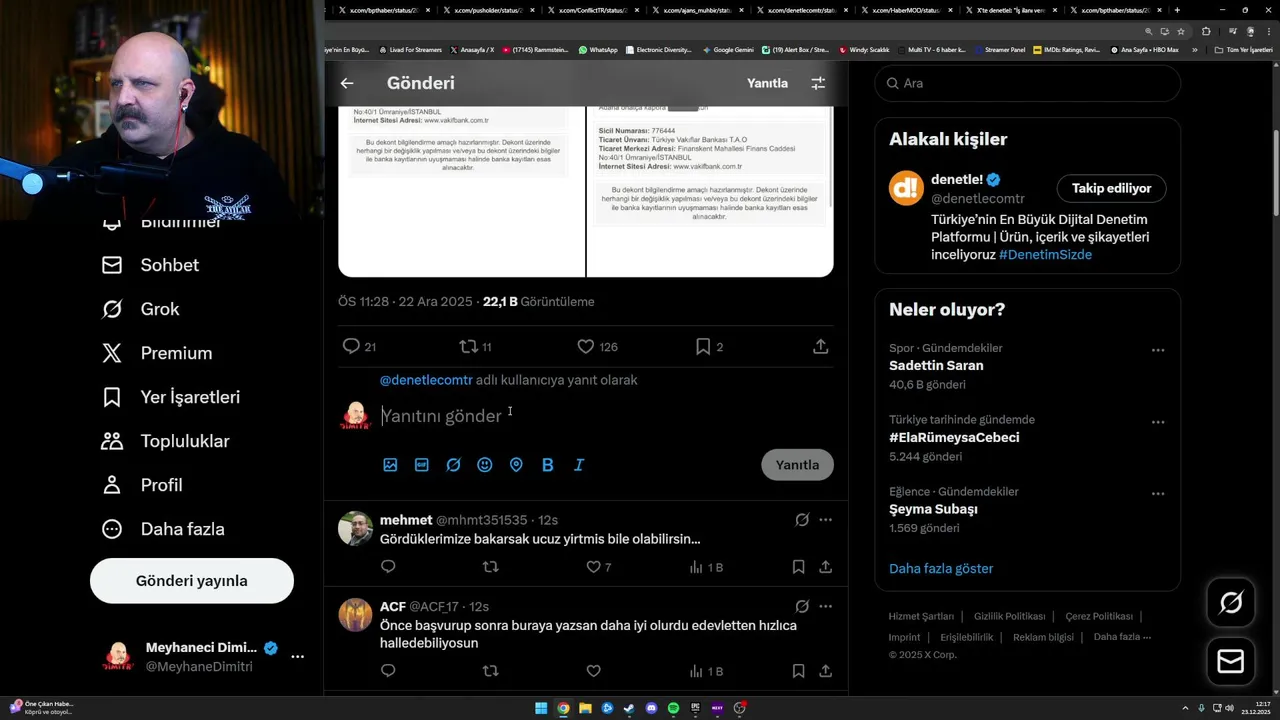Open Yer İşaretleri in the sidebar
Image resolution: width=1280 pixels, height=720 pixels.
[171, 397]
